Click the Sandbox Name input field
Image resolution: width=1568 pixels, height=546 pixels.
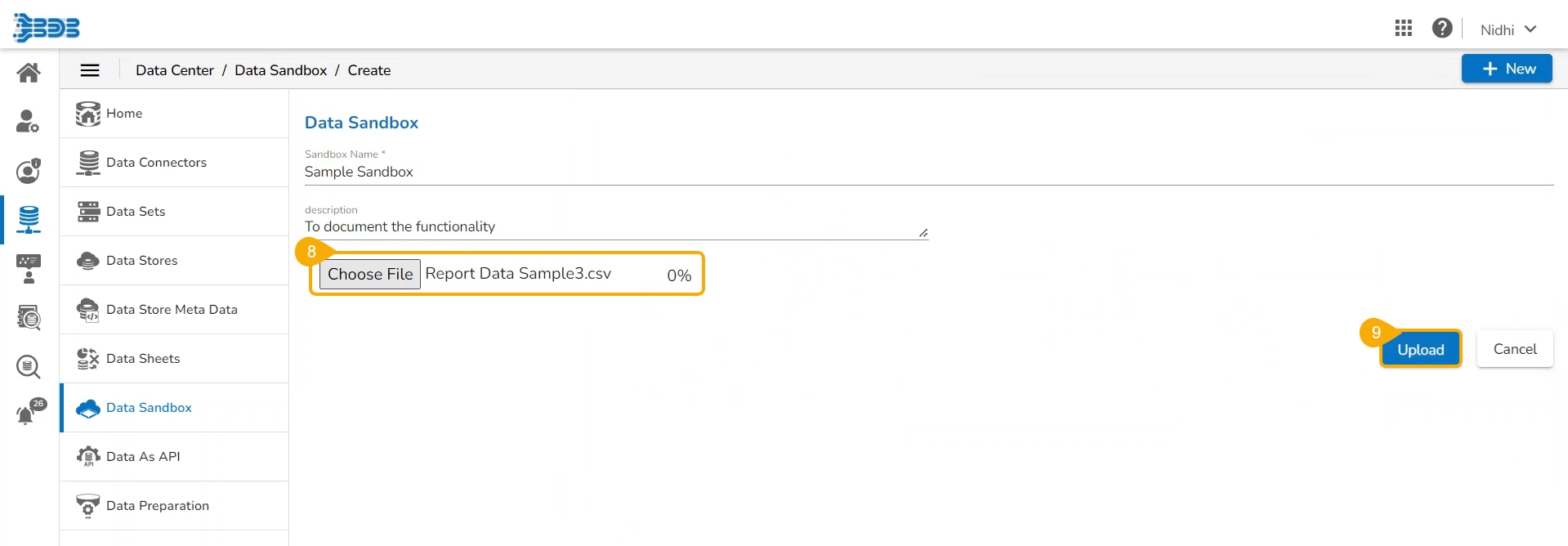(928, 172)
